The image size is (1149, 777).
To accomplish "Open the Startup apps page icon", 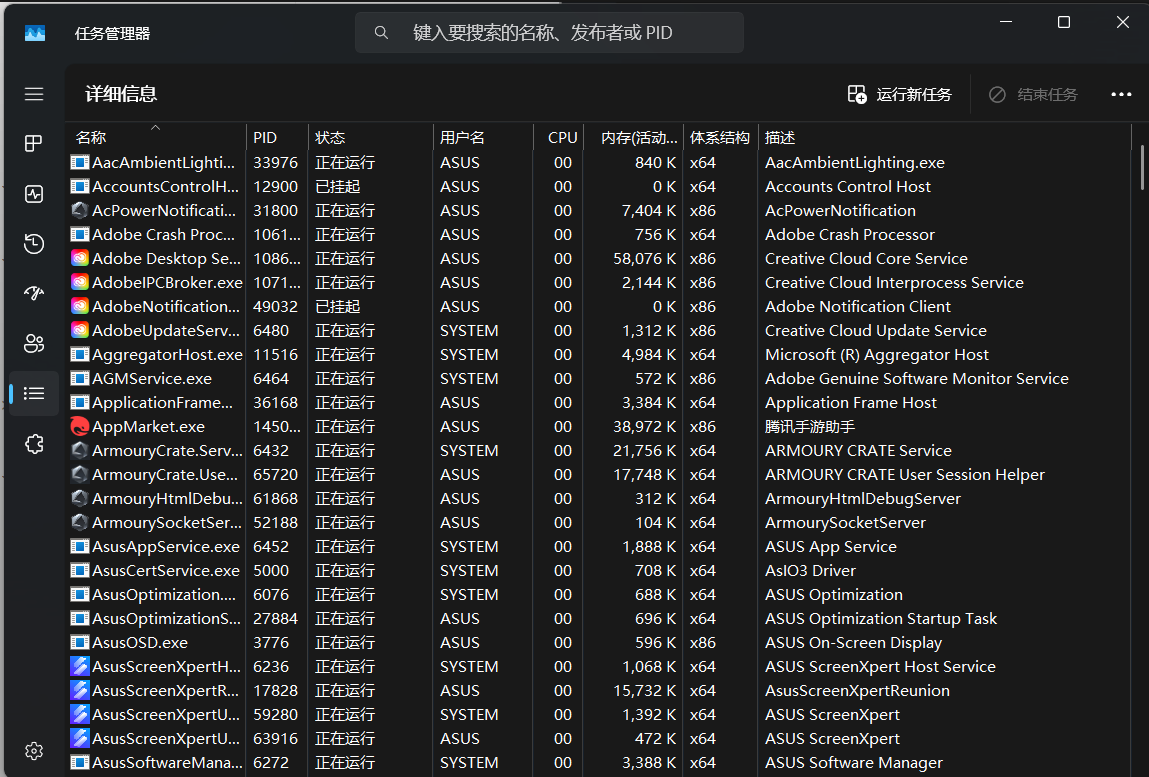I will (x=34, y=293).
